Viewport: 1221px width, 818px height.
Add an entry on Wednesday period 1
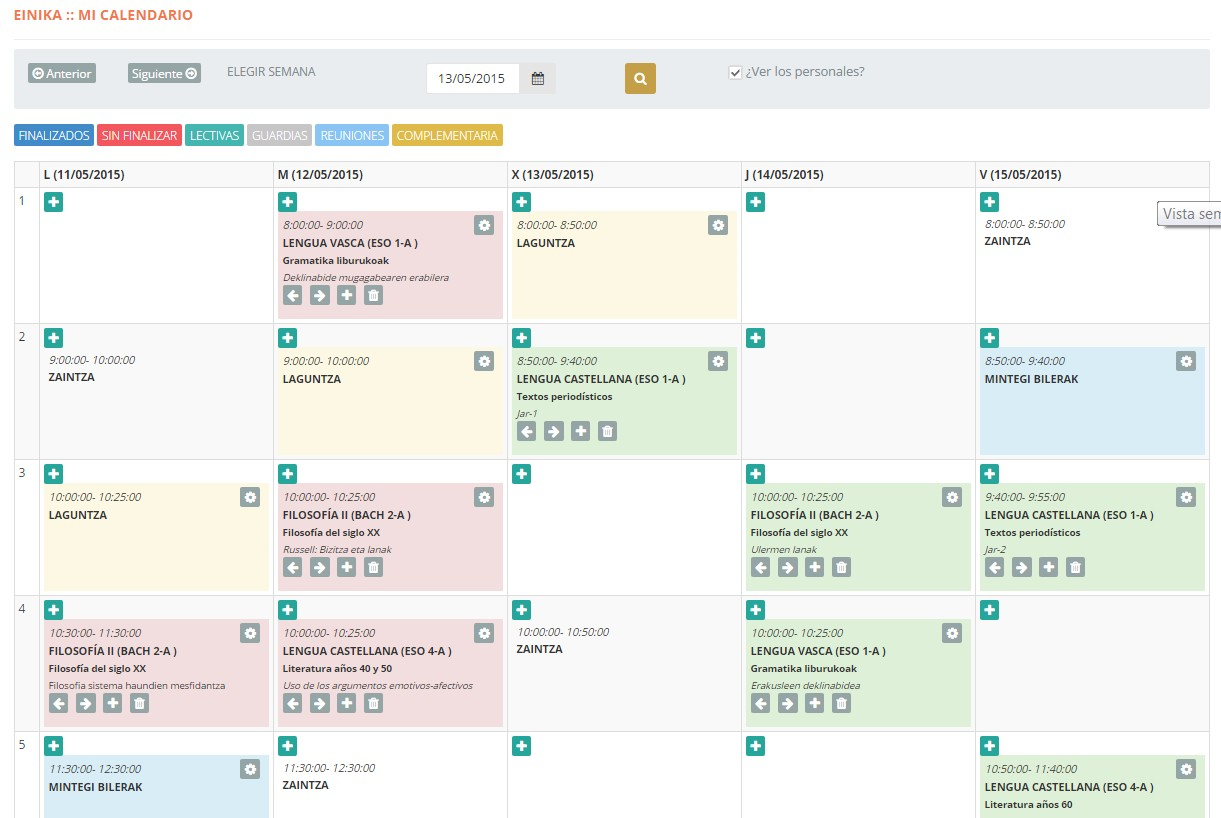522,202
